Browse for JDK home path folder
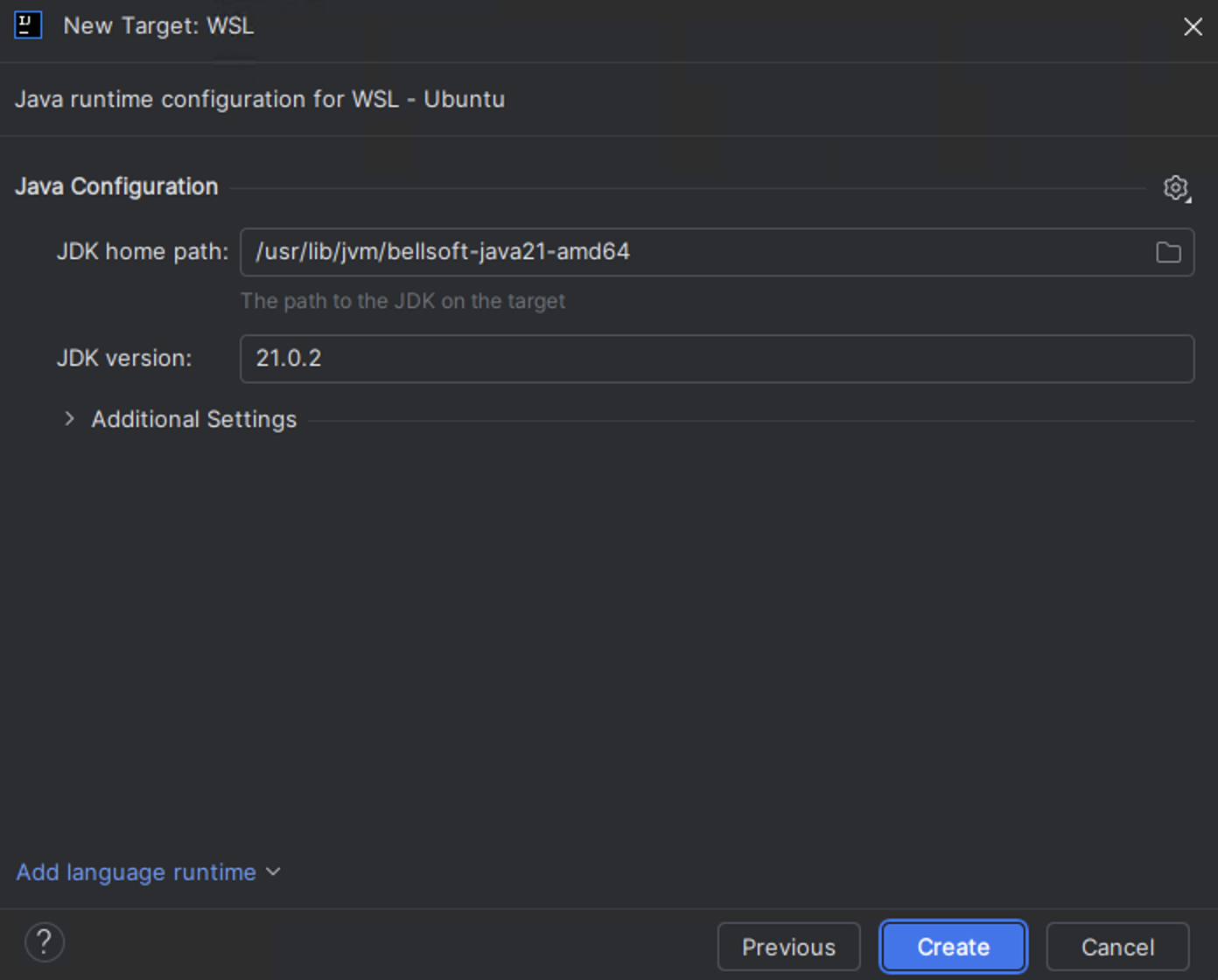Screen dimensions: 1218x980 pyautogui.click(x=1167, y=252)
